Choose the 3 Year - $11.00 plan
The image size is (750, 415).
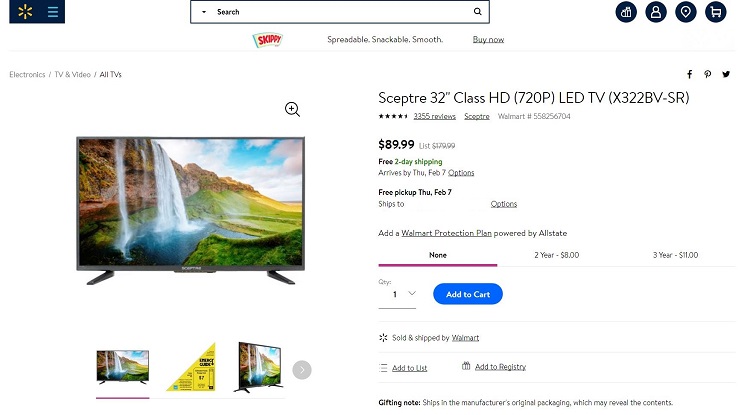[x=675, y=255]
